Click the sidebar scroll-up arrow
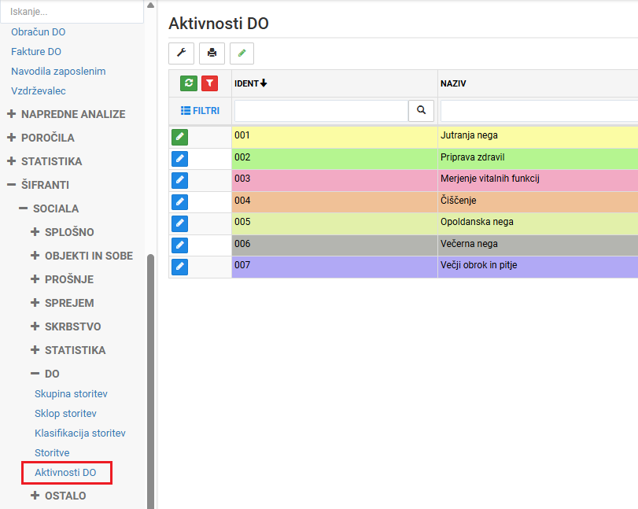Viewport: 638px width, 509px height. pos(151,5)
